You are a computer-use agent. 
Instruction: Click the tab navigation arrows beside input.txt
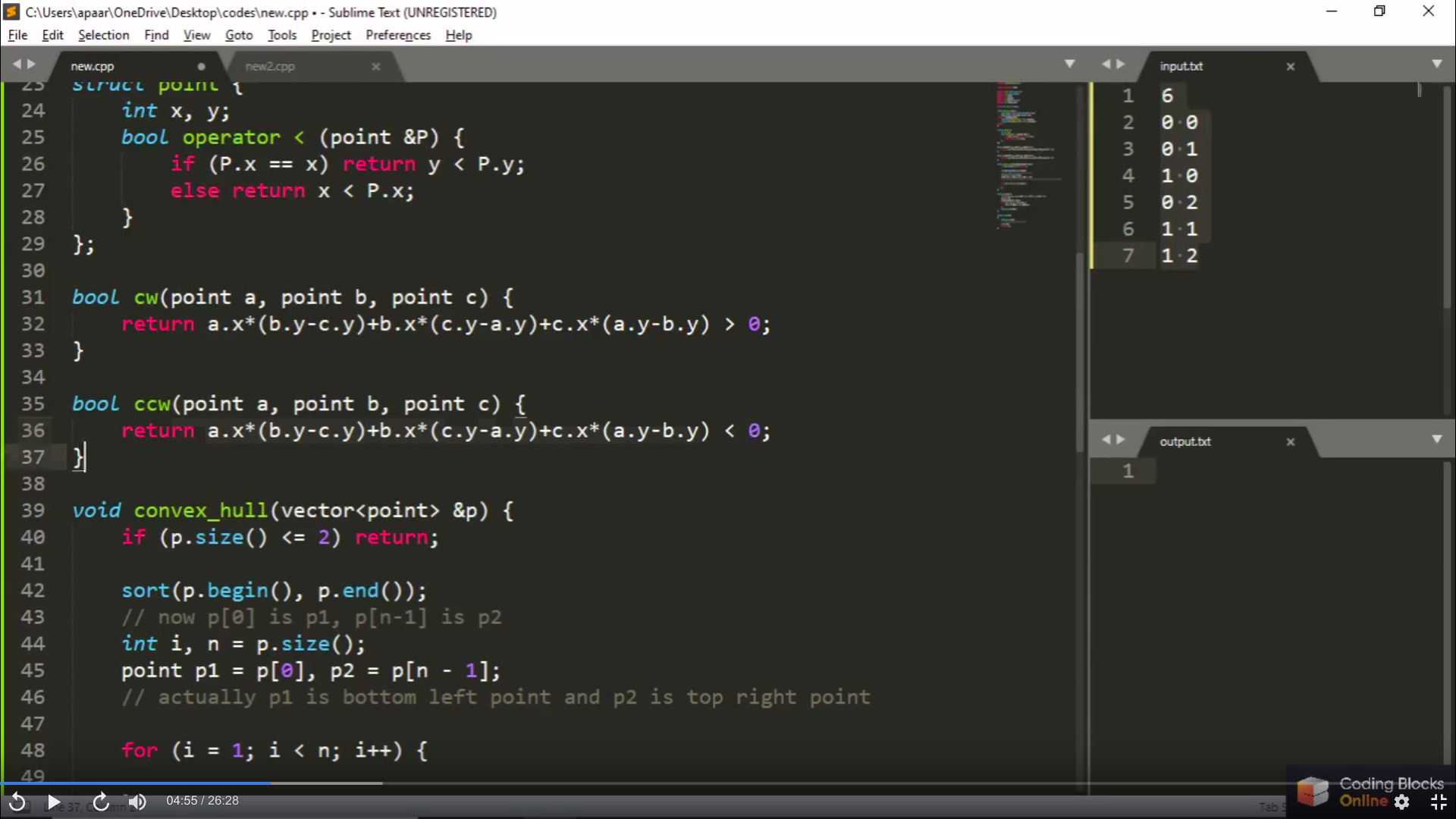pos(1113,64)
